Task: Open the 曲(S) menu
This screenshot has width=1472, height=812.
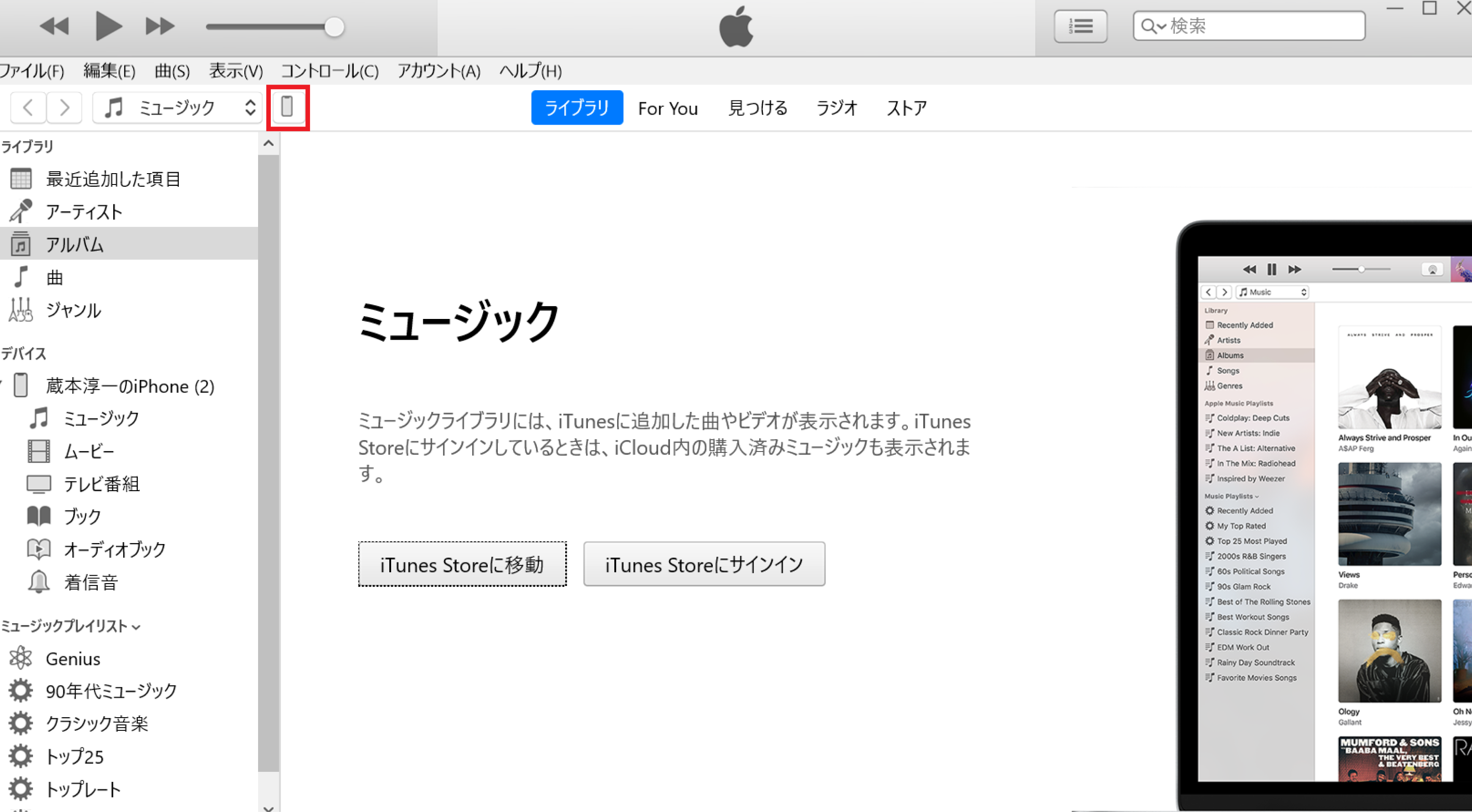Action: tap(172, 71)
